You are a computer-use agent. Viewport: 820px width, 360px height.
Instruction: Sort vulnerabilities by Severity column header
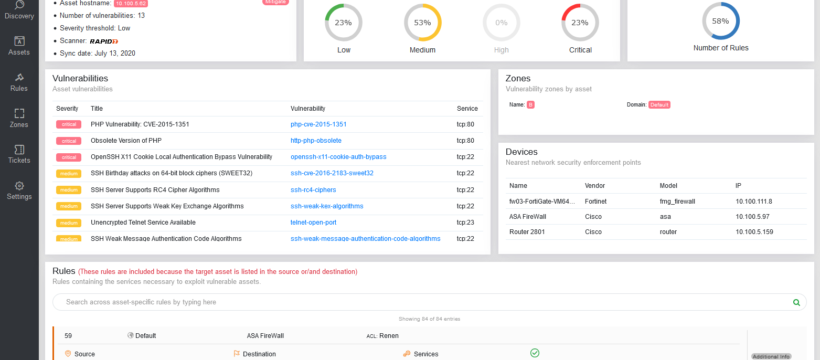coord(67,109)
